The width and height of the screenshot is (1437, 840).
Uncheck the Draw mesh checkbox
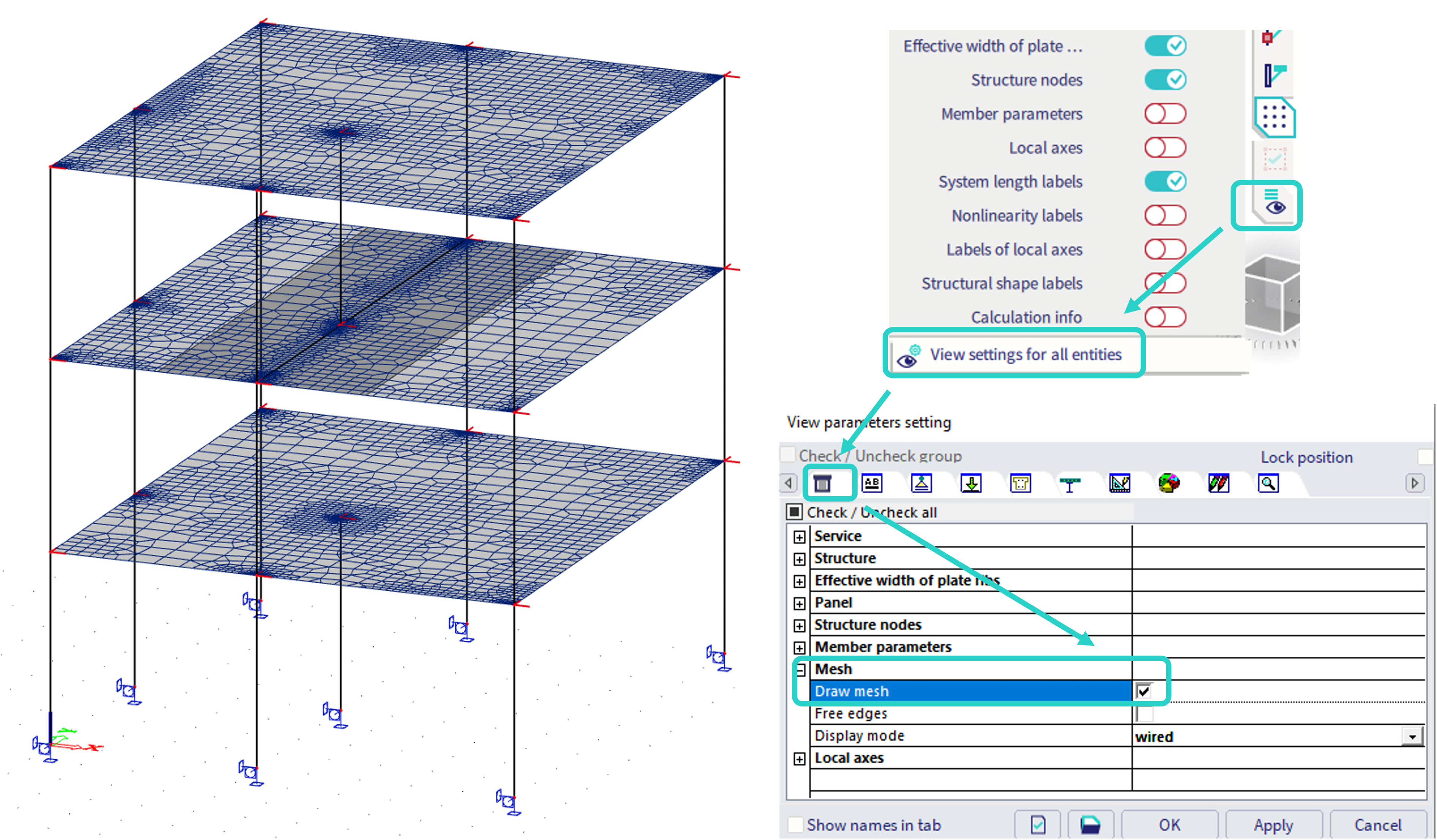1143,691
